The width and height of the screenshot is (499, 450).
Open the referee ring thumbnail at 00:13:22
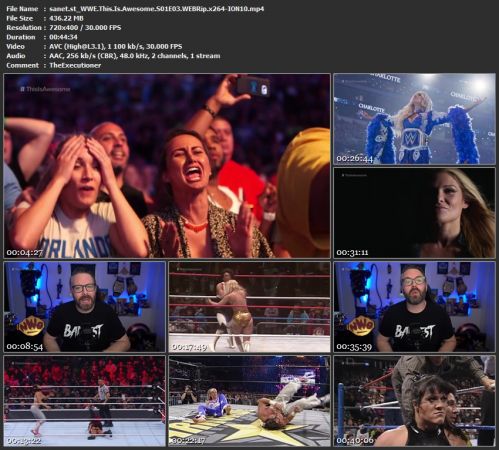[x=84, y=401]
